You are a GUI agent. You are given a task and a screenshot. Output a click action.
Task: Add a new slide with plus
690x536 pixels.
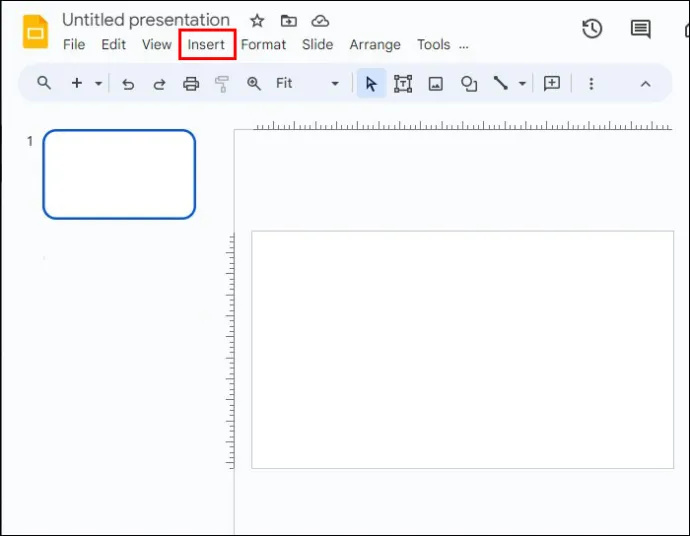(x=77, y=83)
